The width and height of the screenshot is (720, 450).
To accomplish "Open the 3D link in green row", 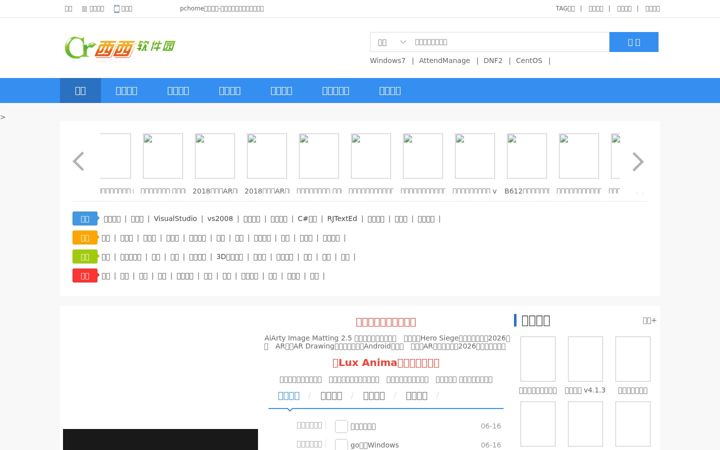I will point(230,257).
